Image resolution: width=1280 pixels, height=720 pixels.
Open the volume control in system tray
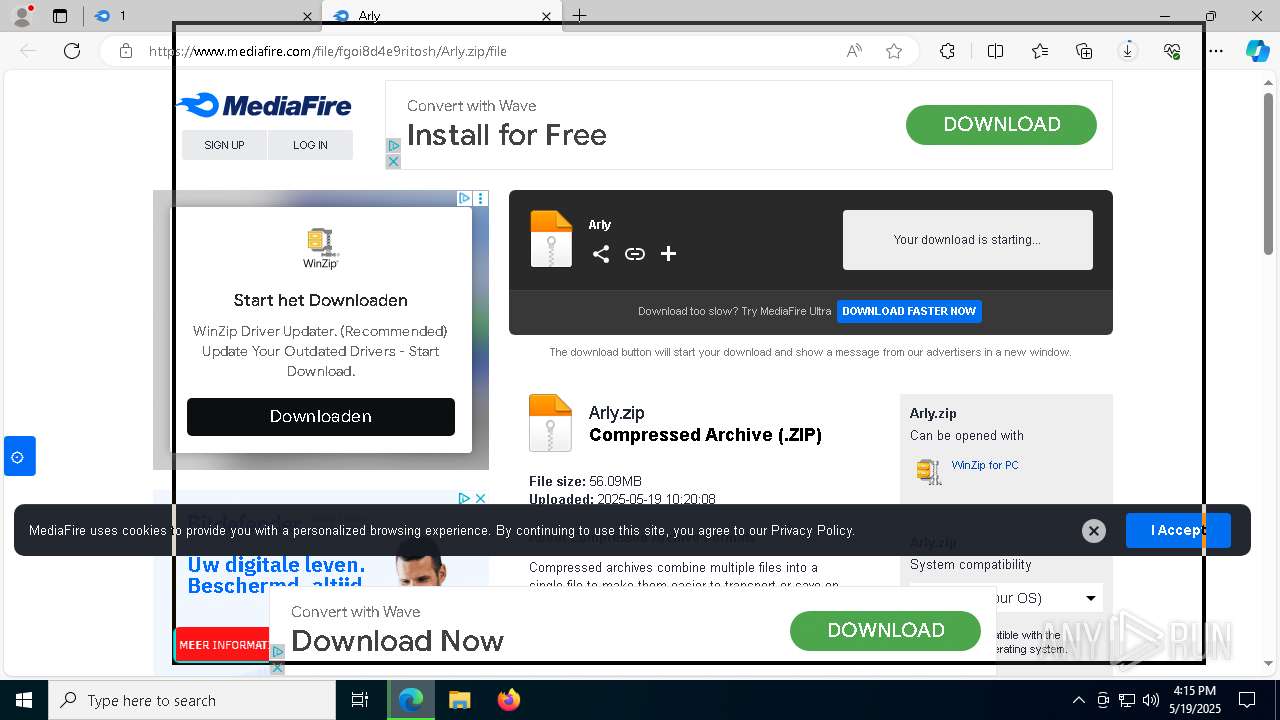click(x=1151, y=700)
